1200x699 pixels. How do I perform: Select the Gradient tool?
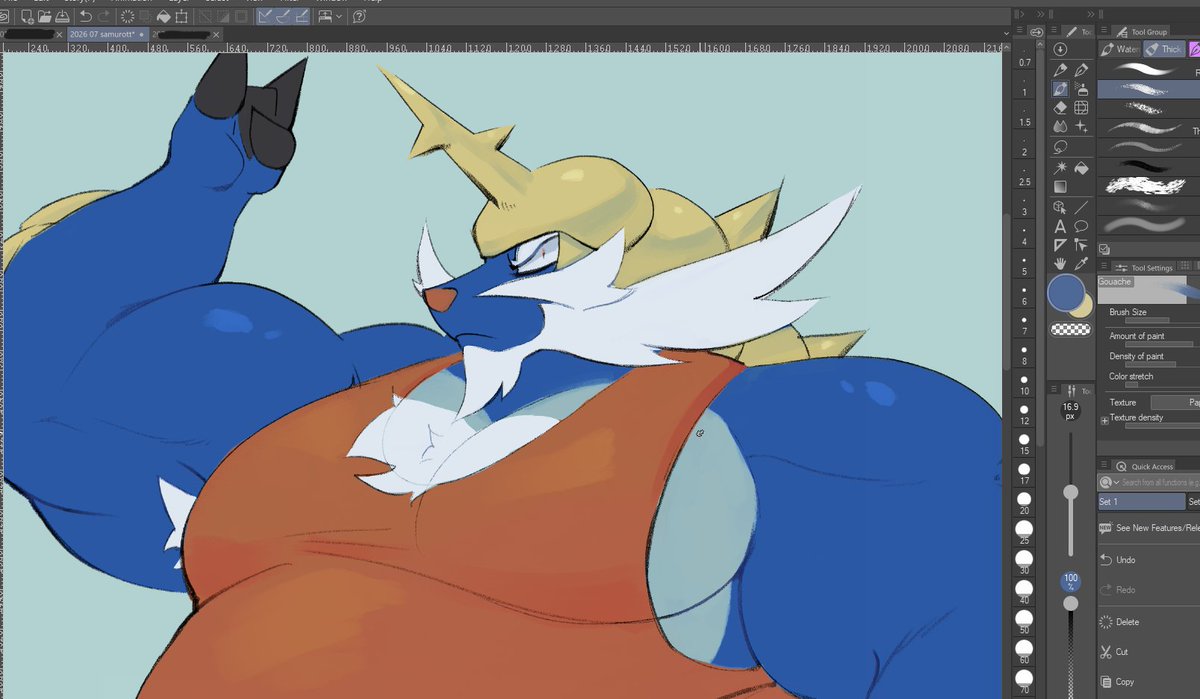pyautogui.click(x=1060, y=186)
